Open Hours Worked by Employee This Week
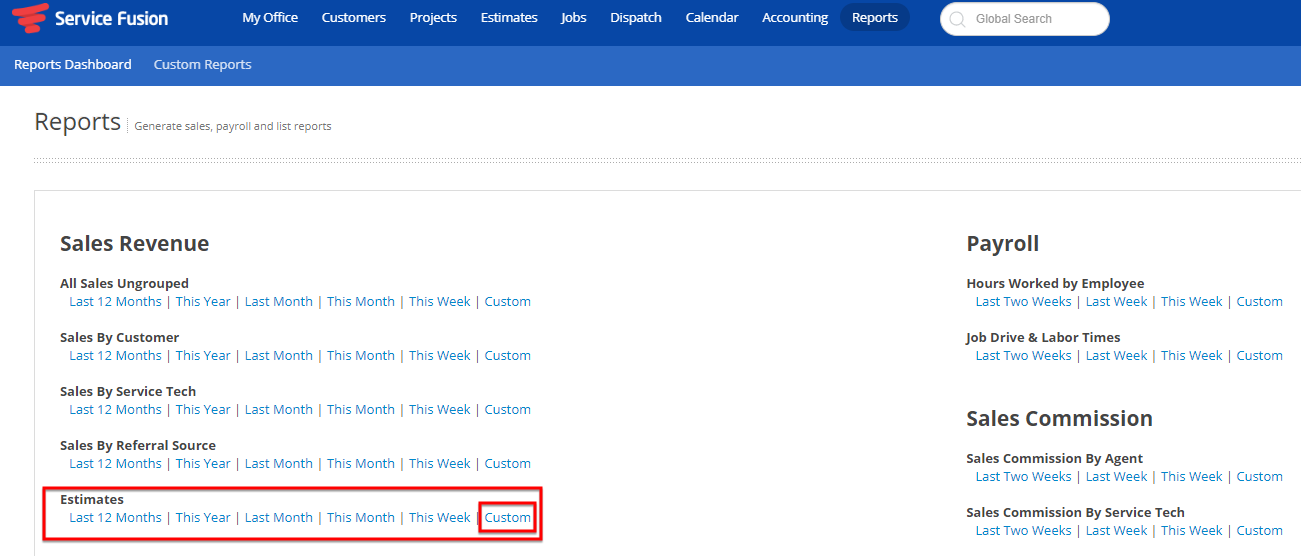The height and width of the screenshot is (556, 1301). 1192,302
